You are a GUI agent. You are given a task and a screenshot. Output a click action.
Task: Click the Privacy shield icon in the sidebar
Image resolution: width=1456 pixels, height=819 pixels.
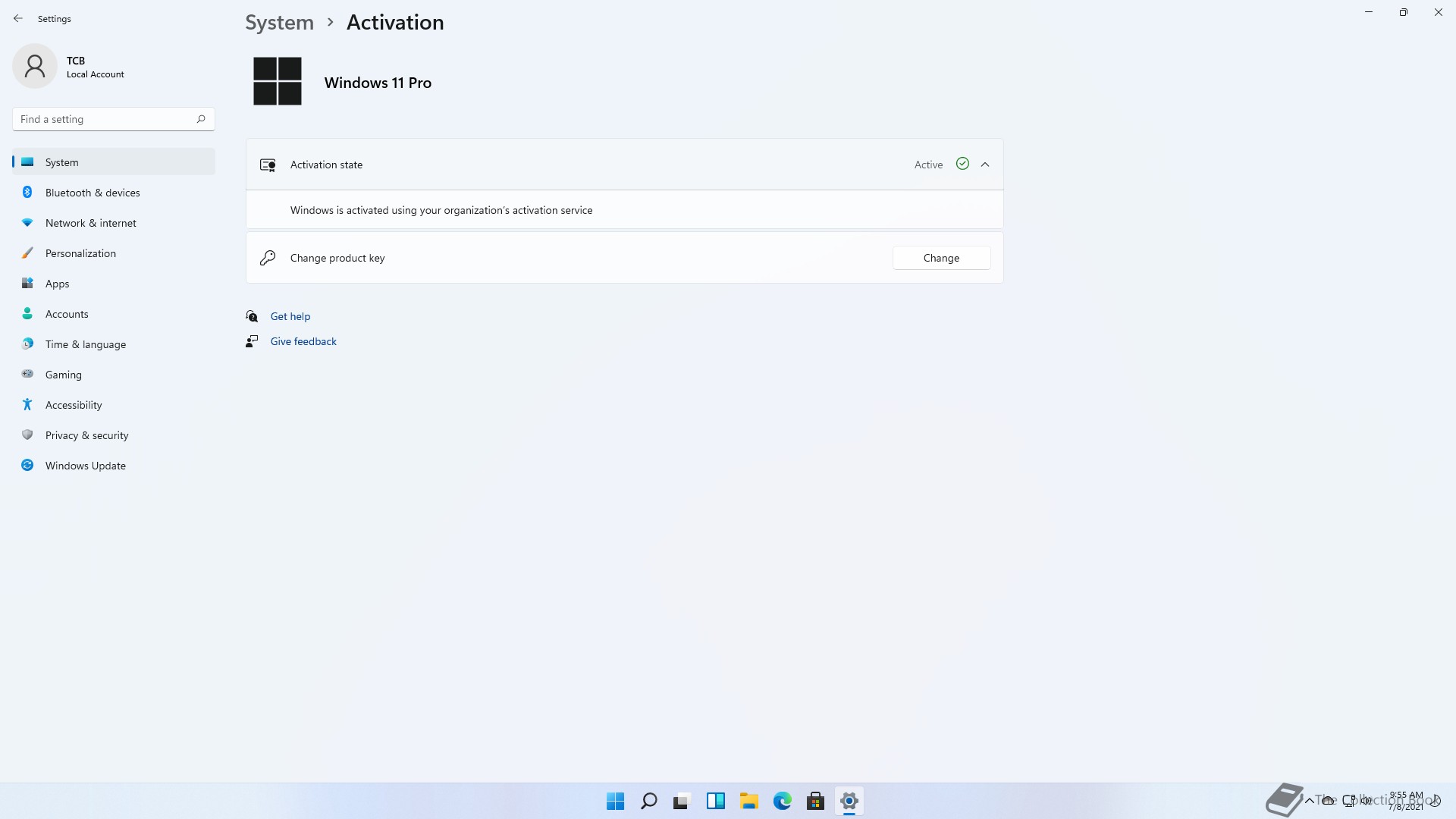[x=27, y=435]
